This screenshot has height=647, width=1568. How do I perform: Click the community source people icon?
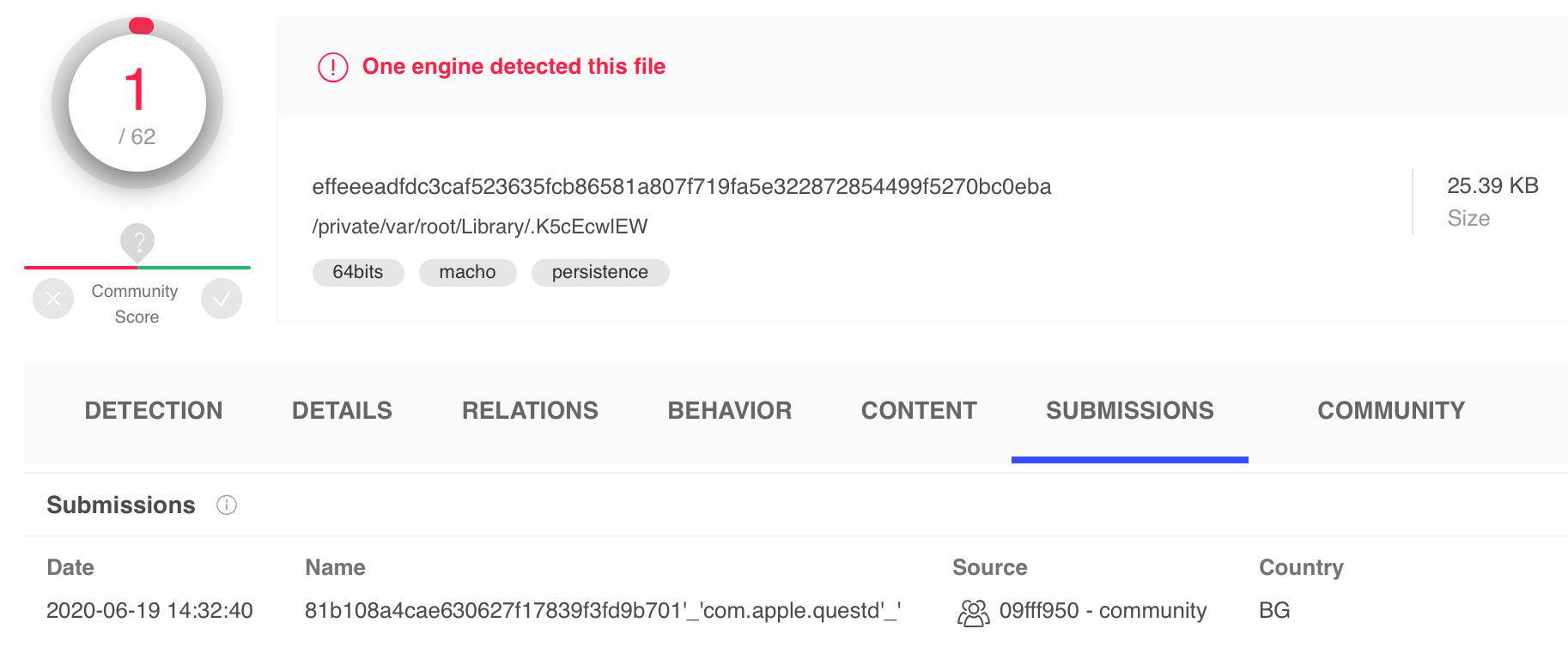(x=973, y=612)
